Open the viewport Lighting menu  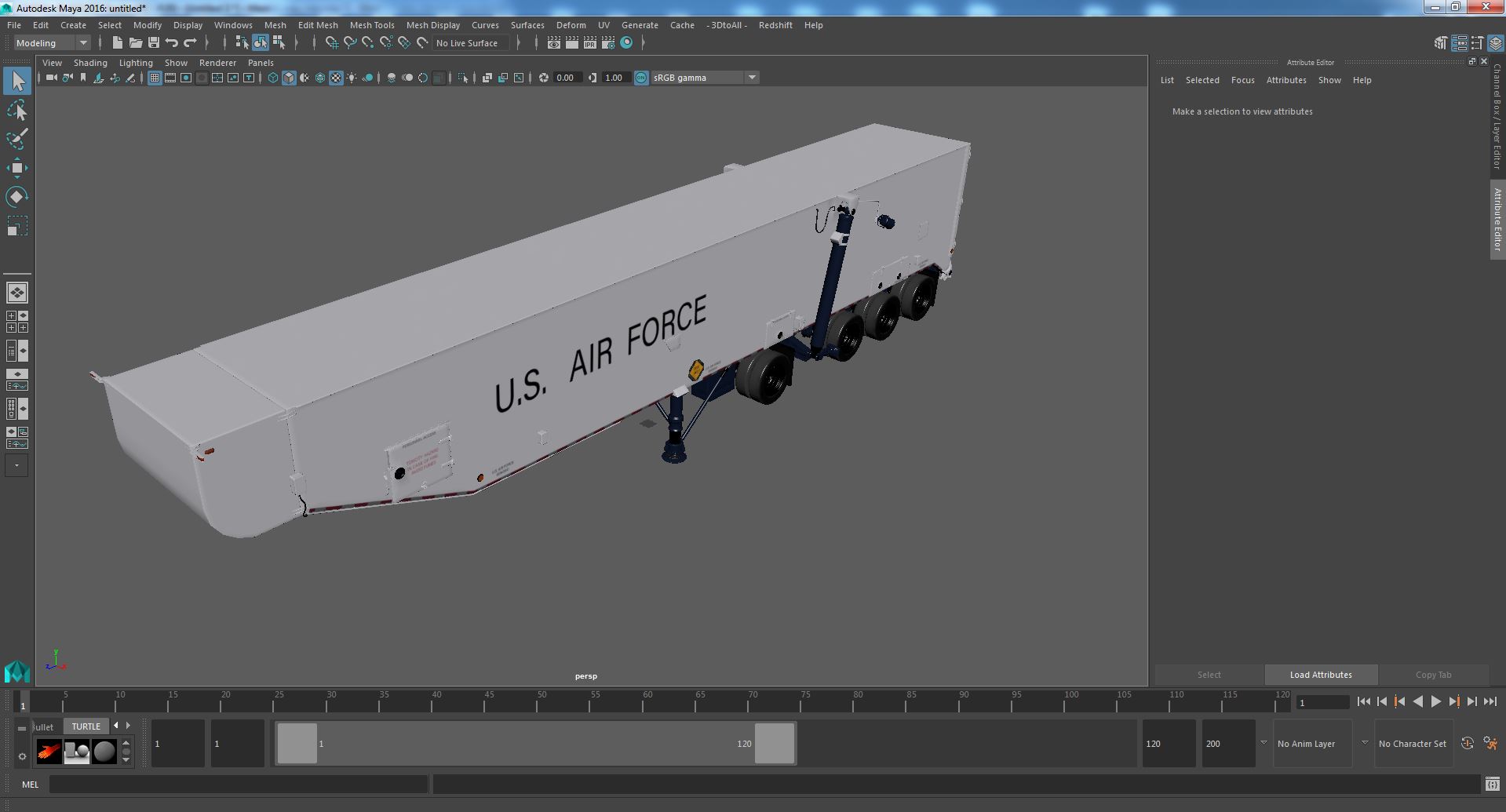click(136, 63)
